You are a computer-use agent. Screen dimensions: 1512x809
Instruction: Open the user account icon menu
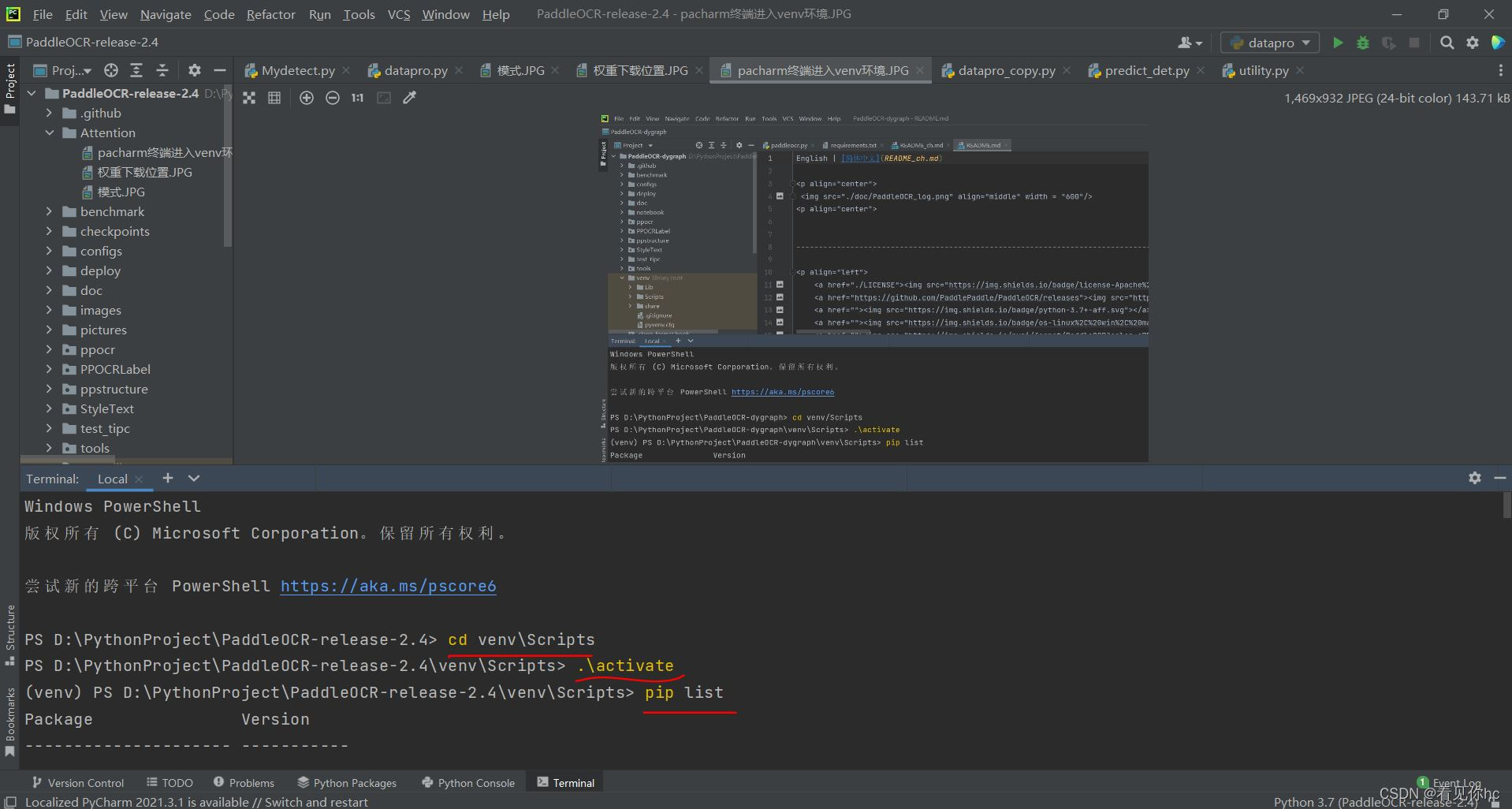[1190, 43]
